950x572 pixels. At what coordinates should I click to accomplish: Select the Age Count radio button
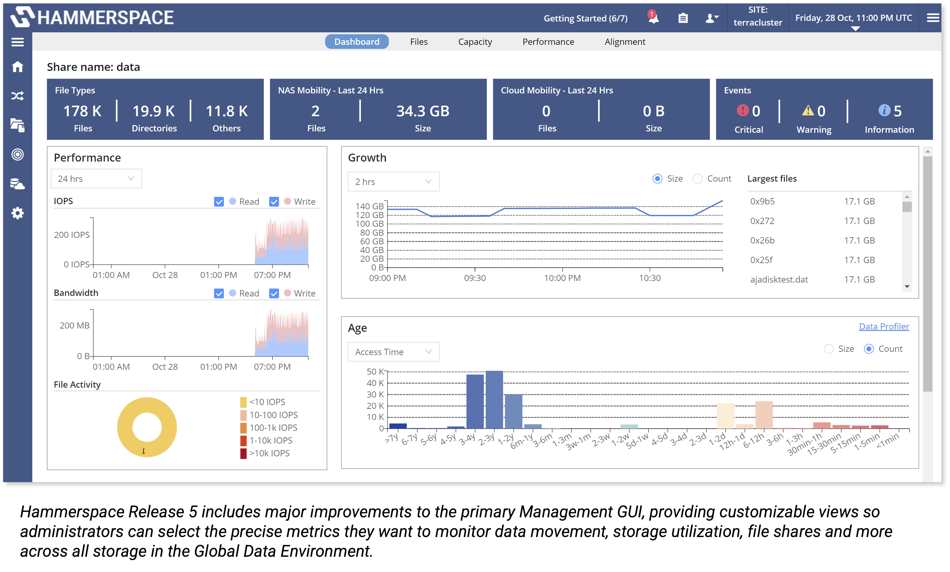(868, 349)
